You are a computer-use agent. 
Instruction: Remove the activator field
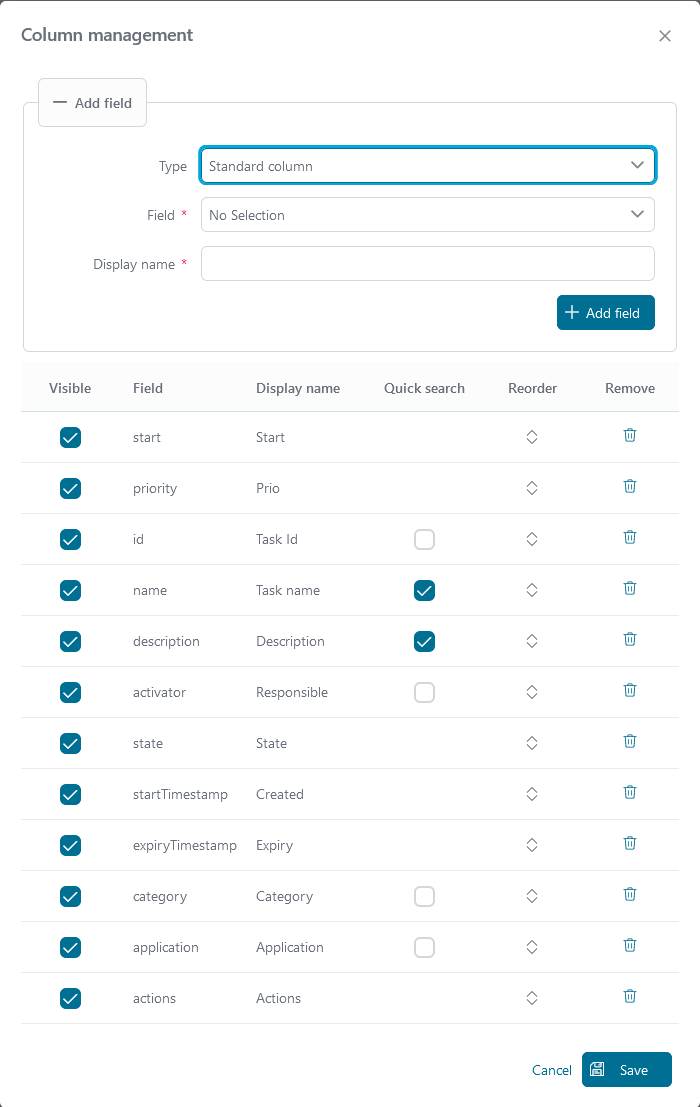click(x=630, y=690)
